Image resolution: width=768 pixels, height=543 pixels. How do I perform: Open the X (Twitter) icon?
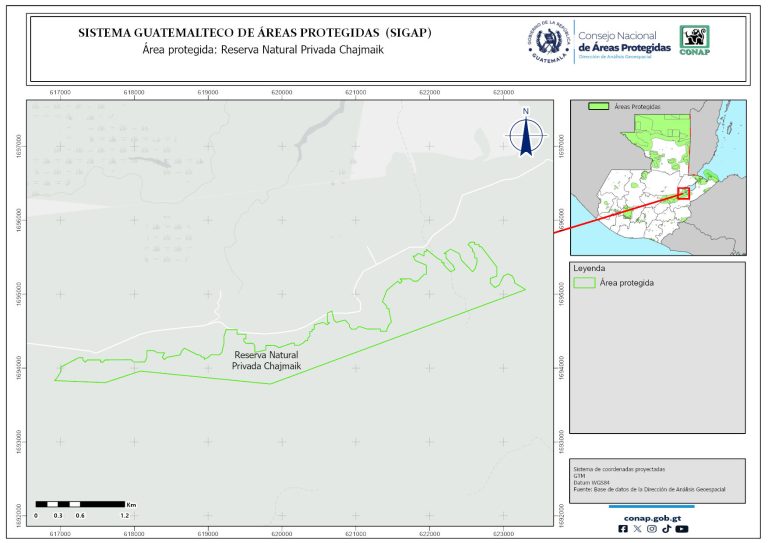637,529
